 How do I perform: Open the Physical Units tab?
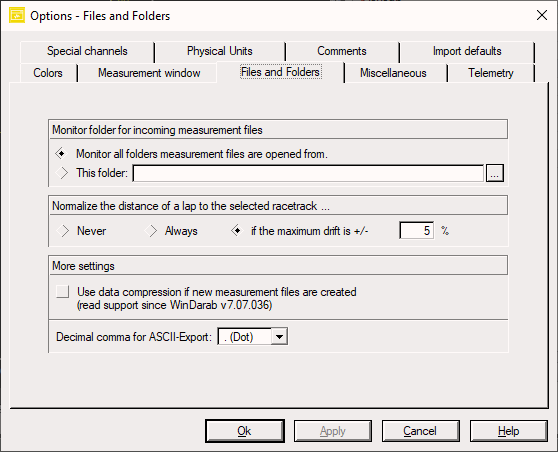(x=220, y=51)
